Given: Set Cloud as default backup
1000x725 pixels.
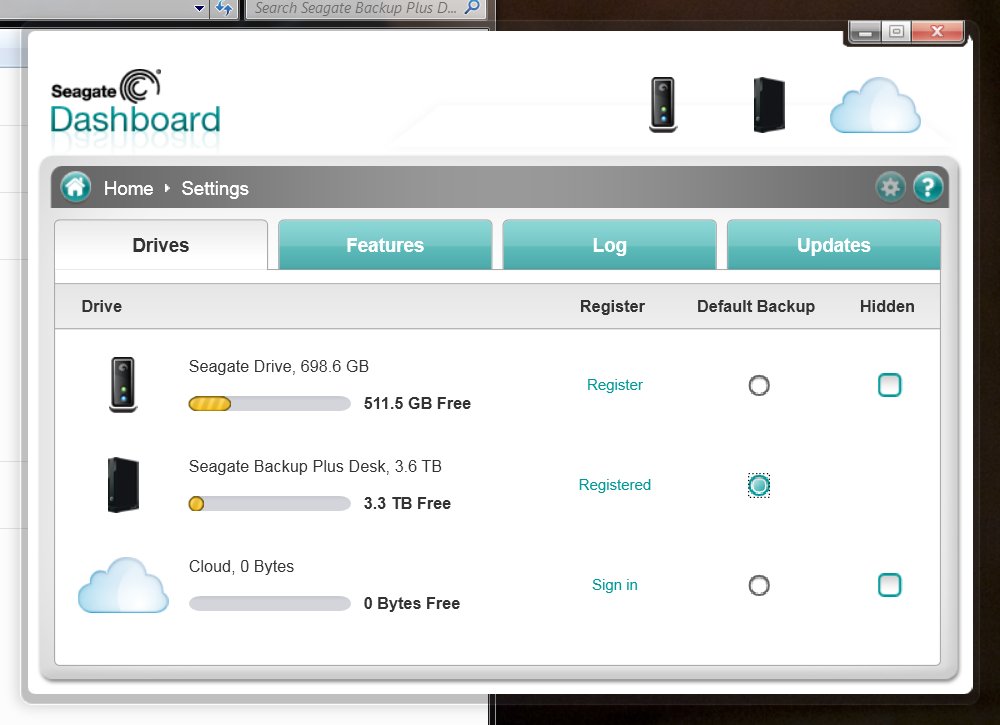Looking at the screenshot, I should (x=759, y=585).
